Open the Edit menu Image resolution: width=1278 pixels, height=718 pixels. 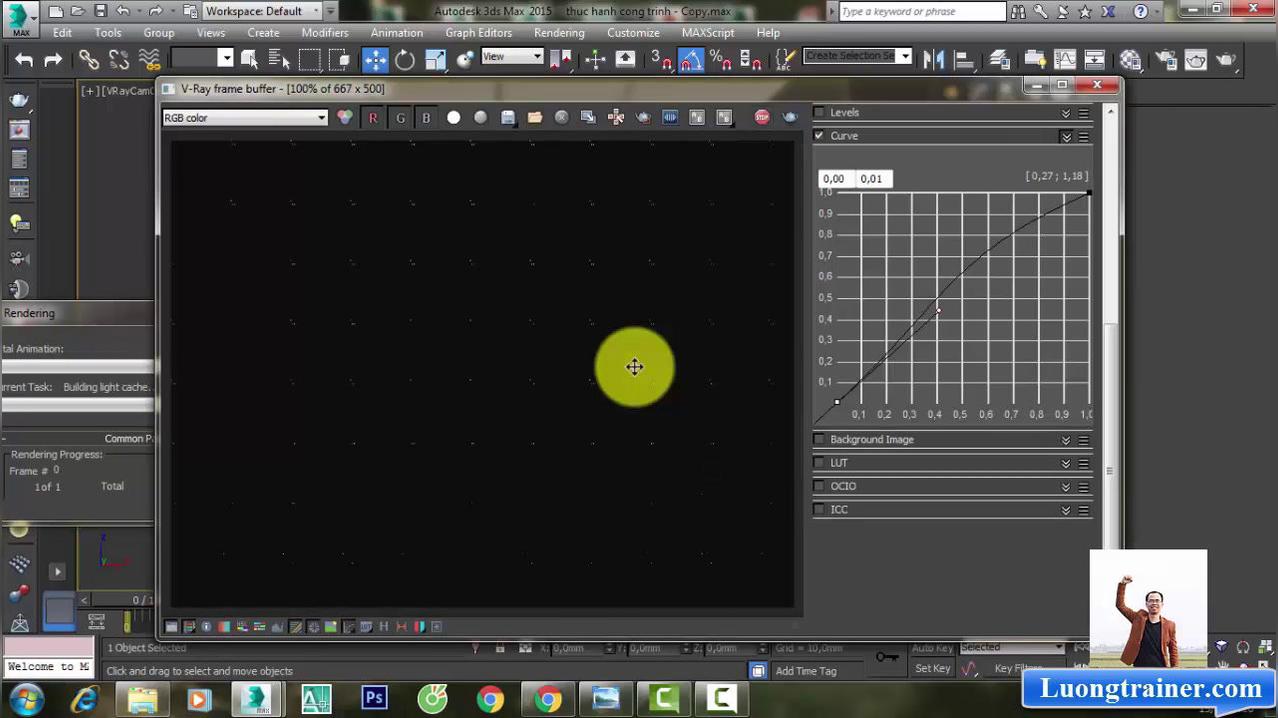pos(62,33)
